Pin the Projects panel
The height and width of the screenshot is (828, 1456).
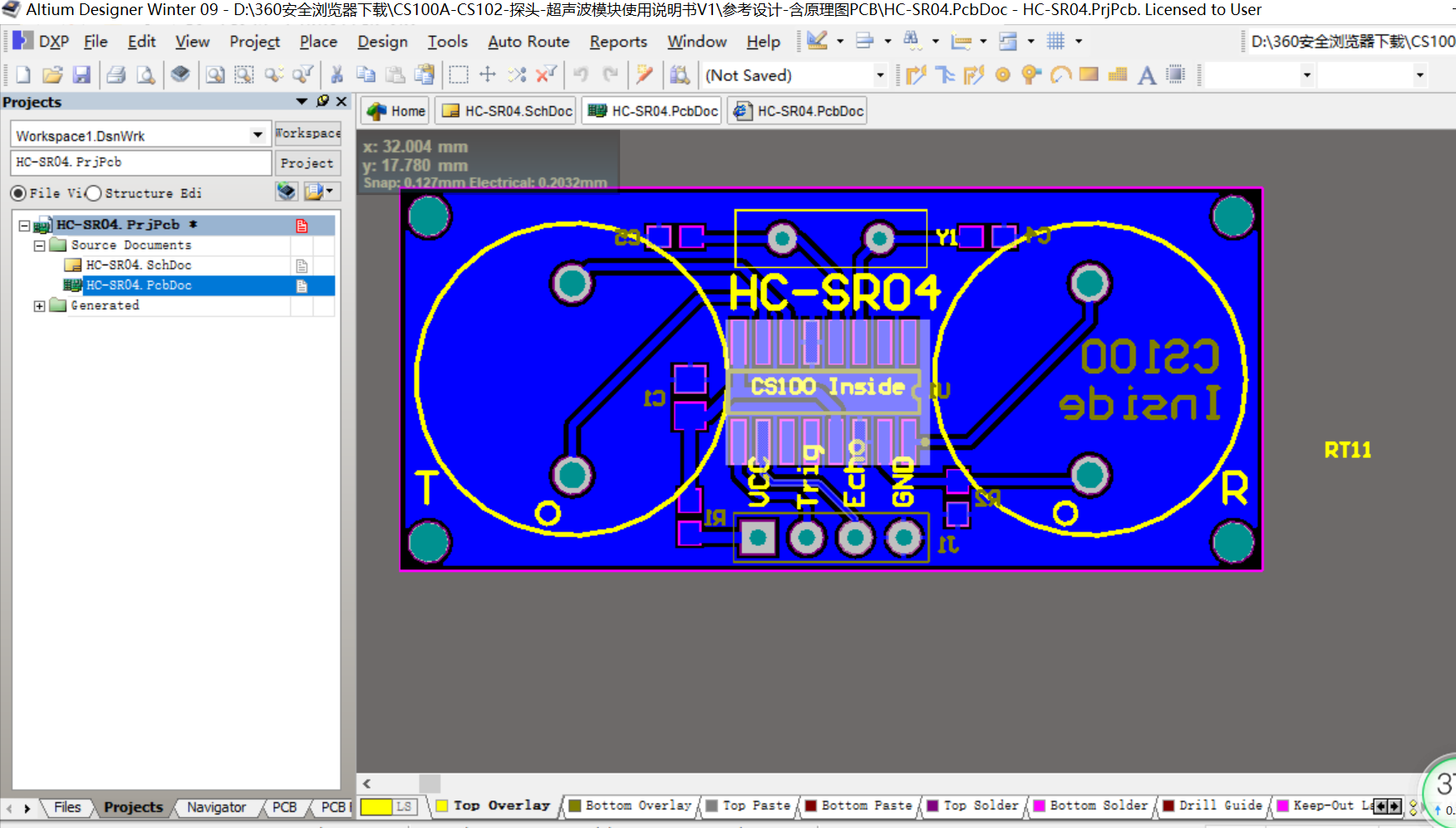(x=323, y=101)
